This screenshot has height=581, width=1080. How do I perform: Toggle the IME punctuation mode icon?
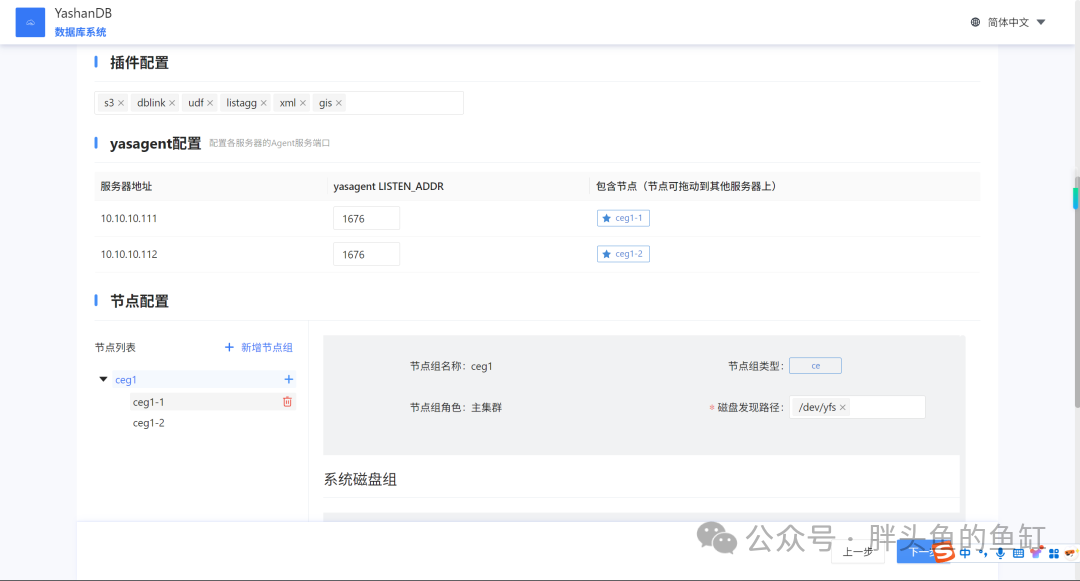coord(983,553)
